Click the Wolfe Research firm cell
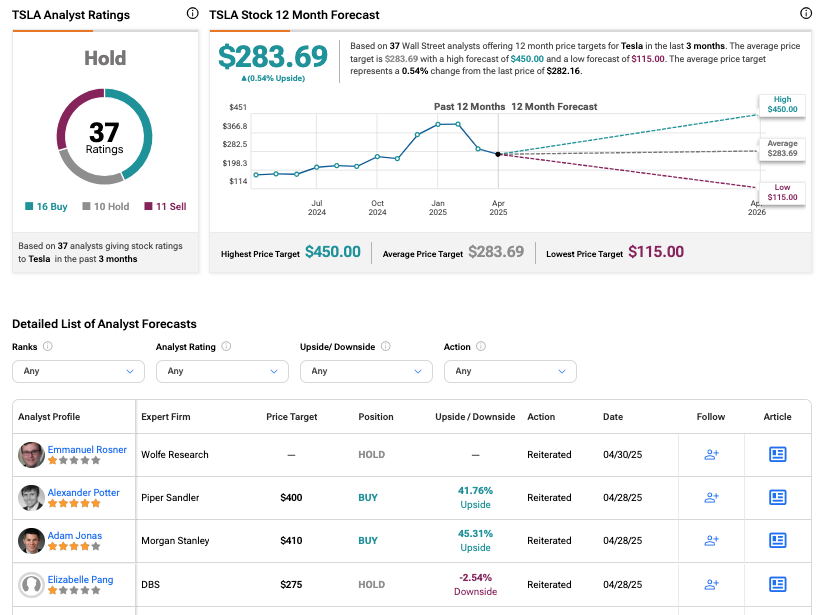This screenshot has width=822, height=615. click(x=175, y=455)
